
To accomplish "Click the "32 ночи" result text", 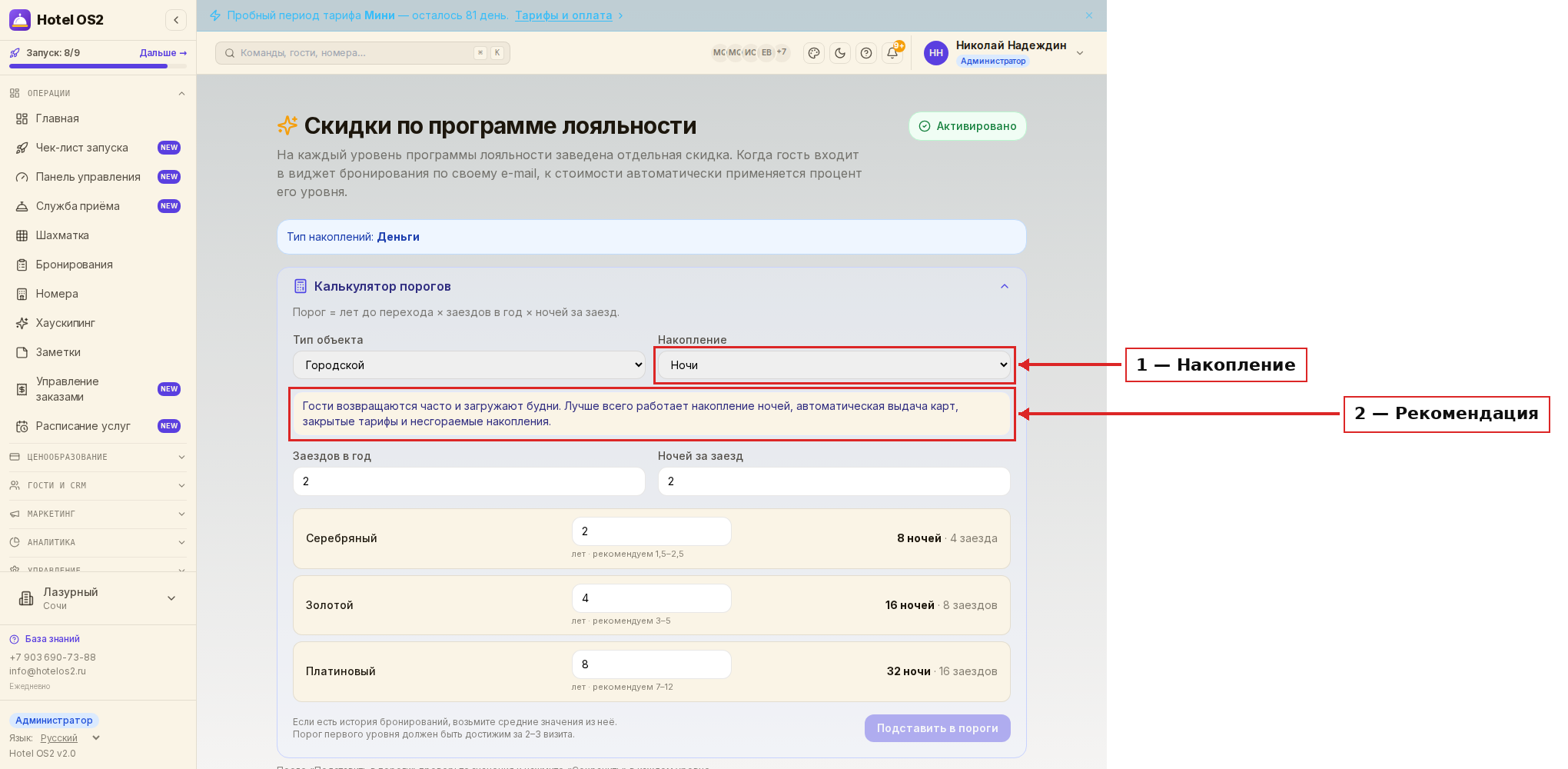I will [x=909, y=671].
